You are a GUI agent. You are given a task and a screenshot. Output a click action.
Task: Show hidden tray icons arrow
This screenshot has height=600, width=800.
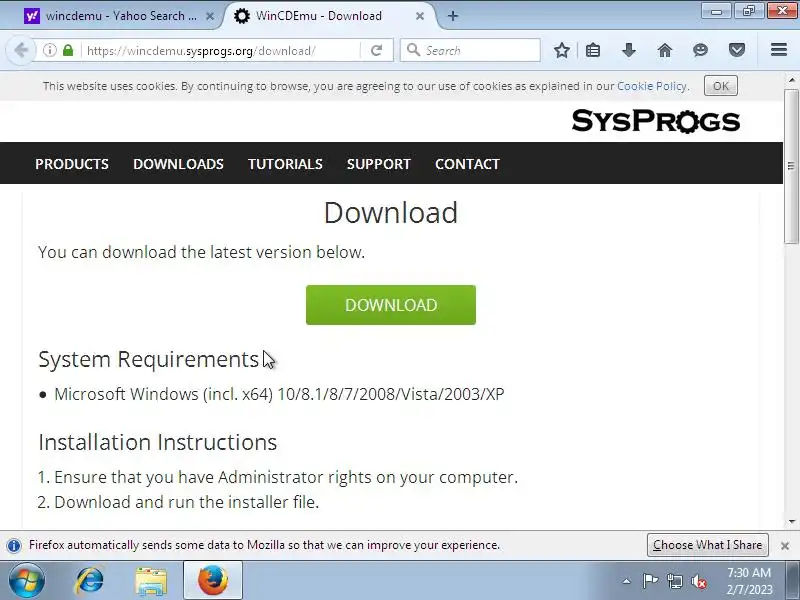(x=627, y=581)
